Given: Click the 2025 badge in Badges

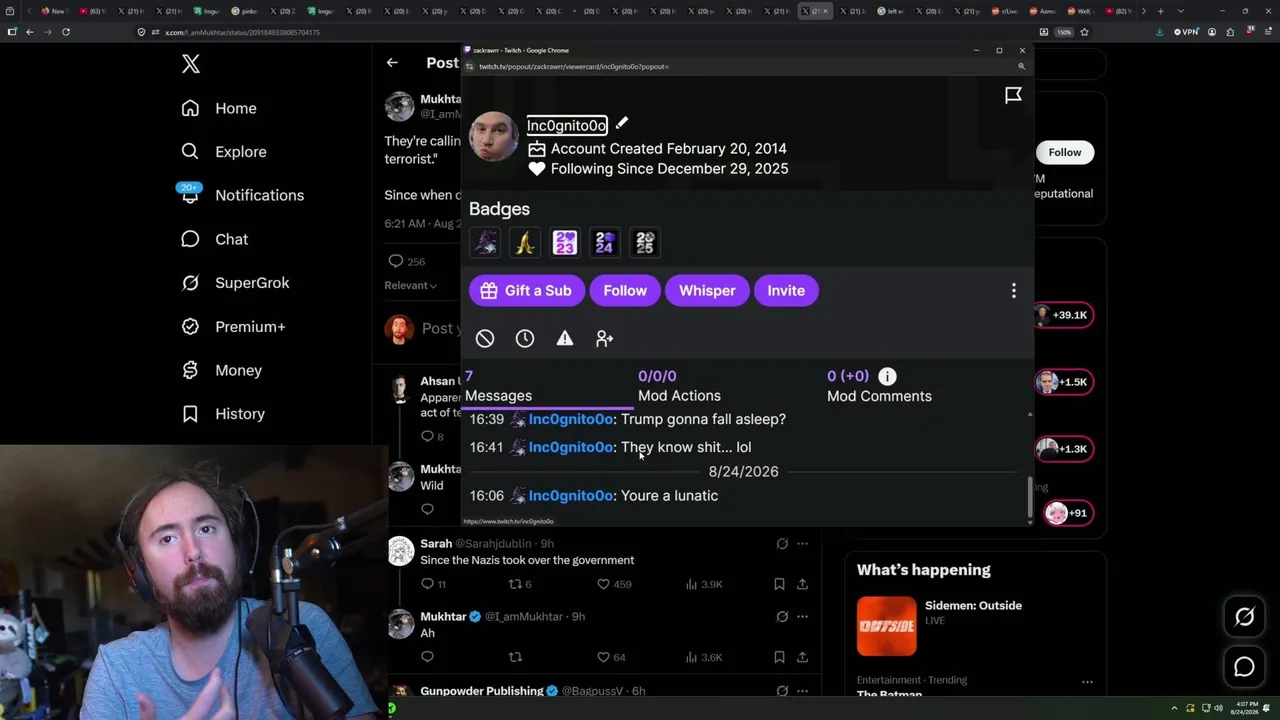Looking at the screenshot, I should click(x=645, y=242).
